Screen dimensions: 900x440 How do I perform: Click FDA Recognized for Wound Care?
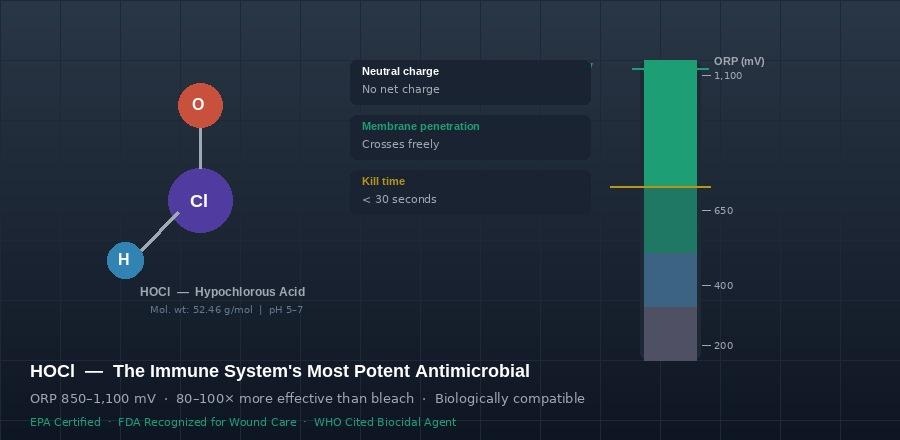207,422
